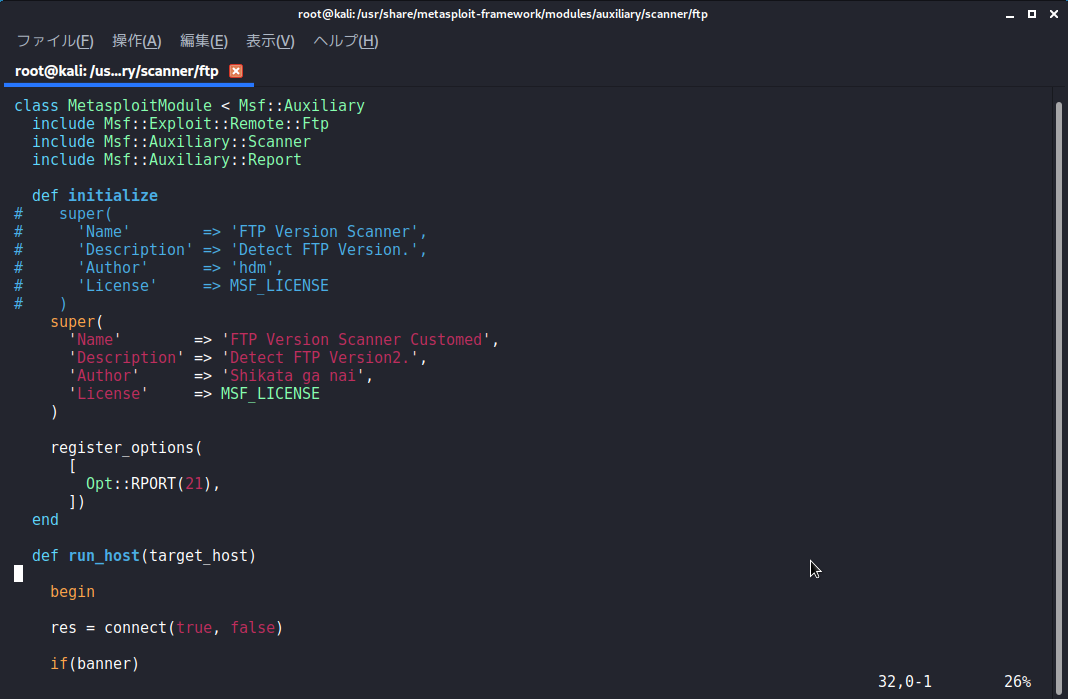The image size is (1068, 699).
Task: Click 'Opt::RPORT(21),' line
Action: 153,484
